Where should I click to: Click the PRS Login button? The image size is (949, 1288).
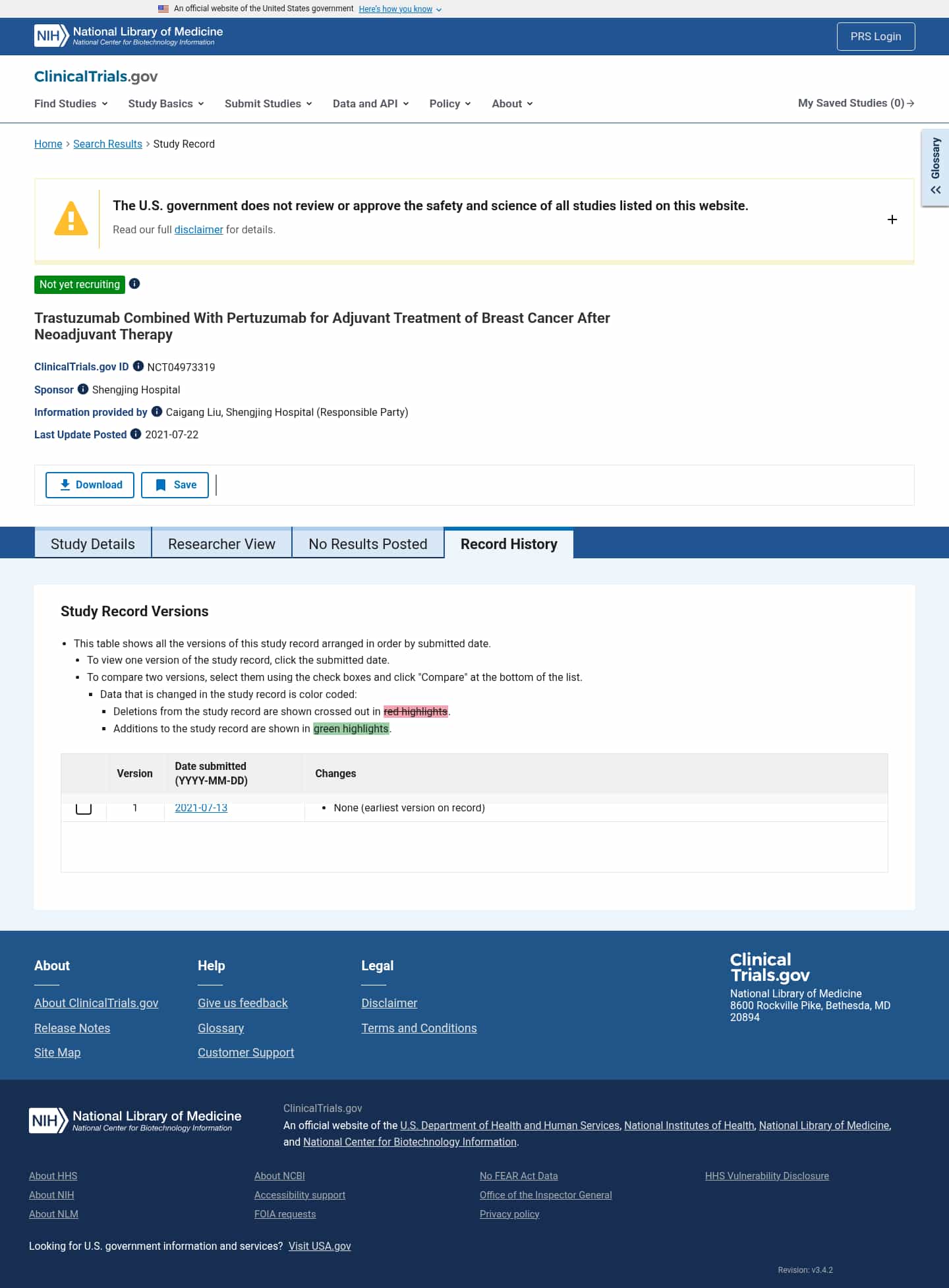tap(876, 36)
